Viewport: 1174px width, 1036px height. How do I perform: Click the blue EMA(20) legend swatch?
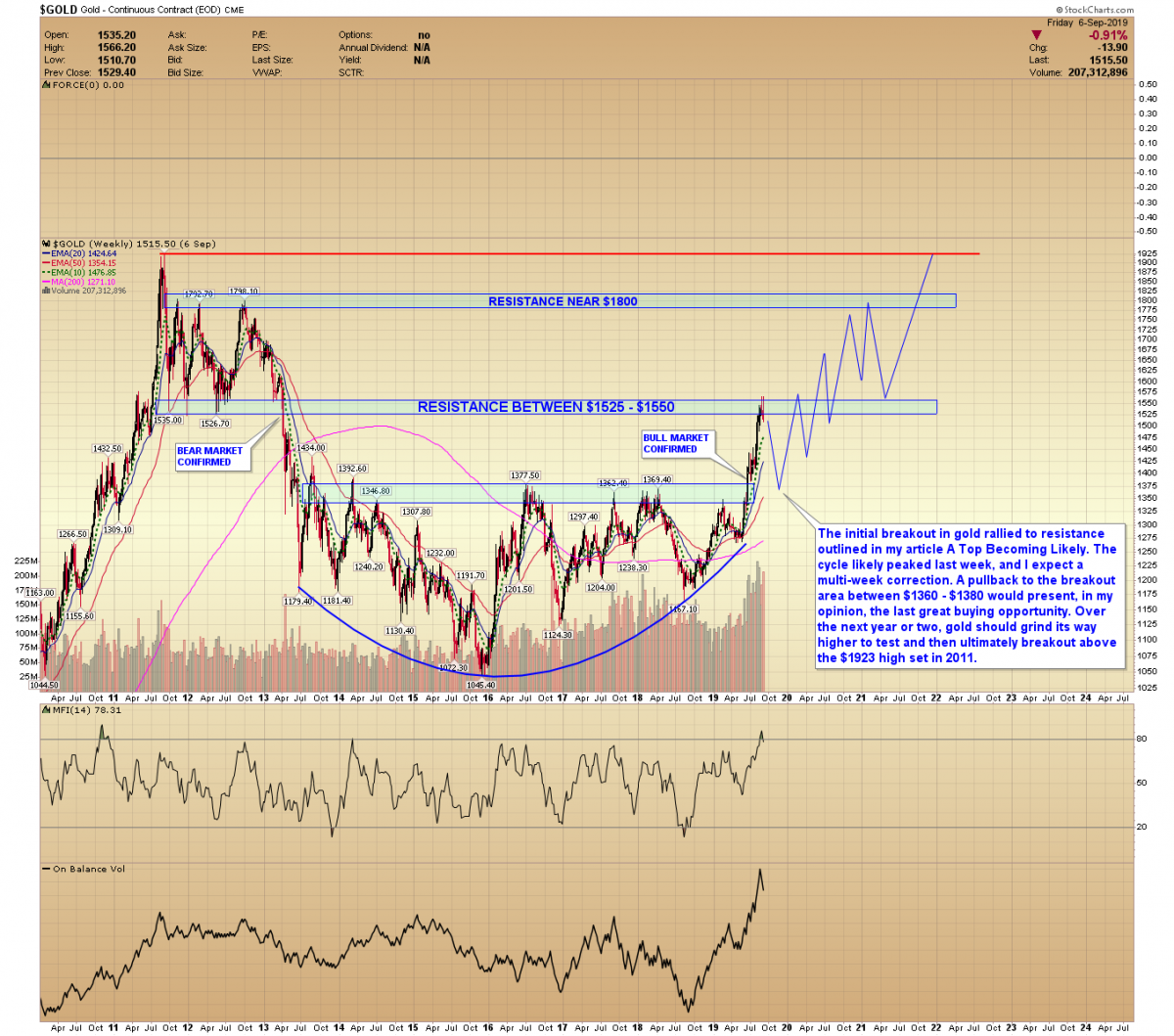[46, 254]
